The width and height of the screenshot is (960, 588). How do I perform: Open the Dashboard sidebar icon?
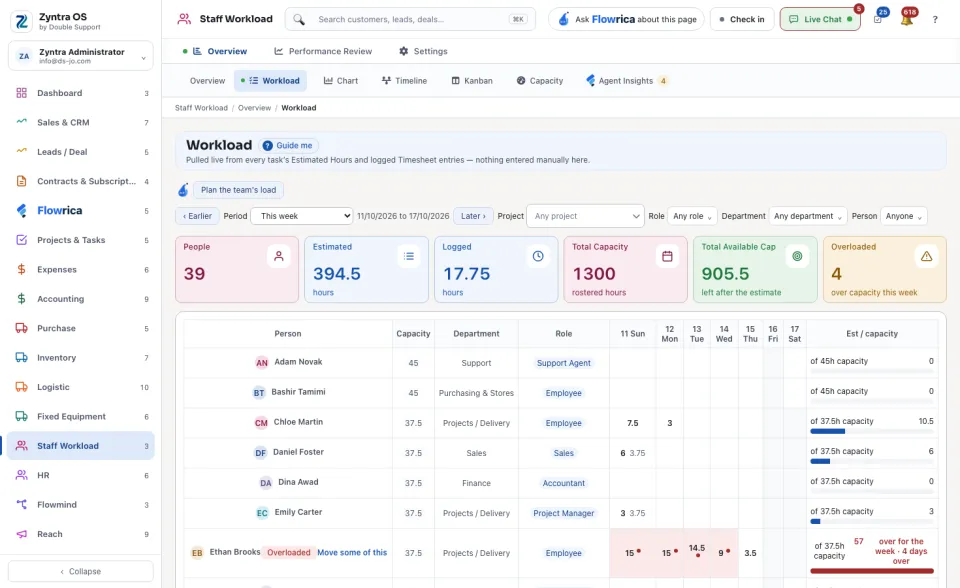(x=21, y=93)
